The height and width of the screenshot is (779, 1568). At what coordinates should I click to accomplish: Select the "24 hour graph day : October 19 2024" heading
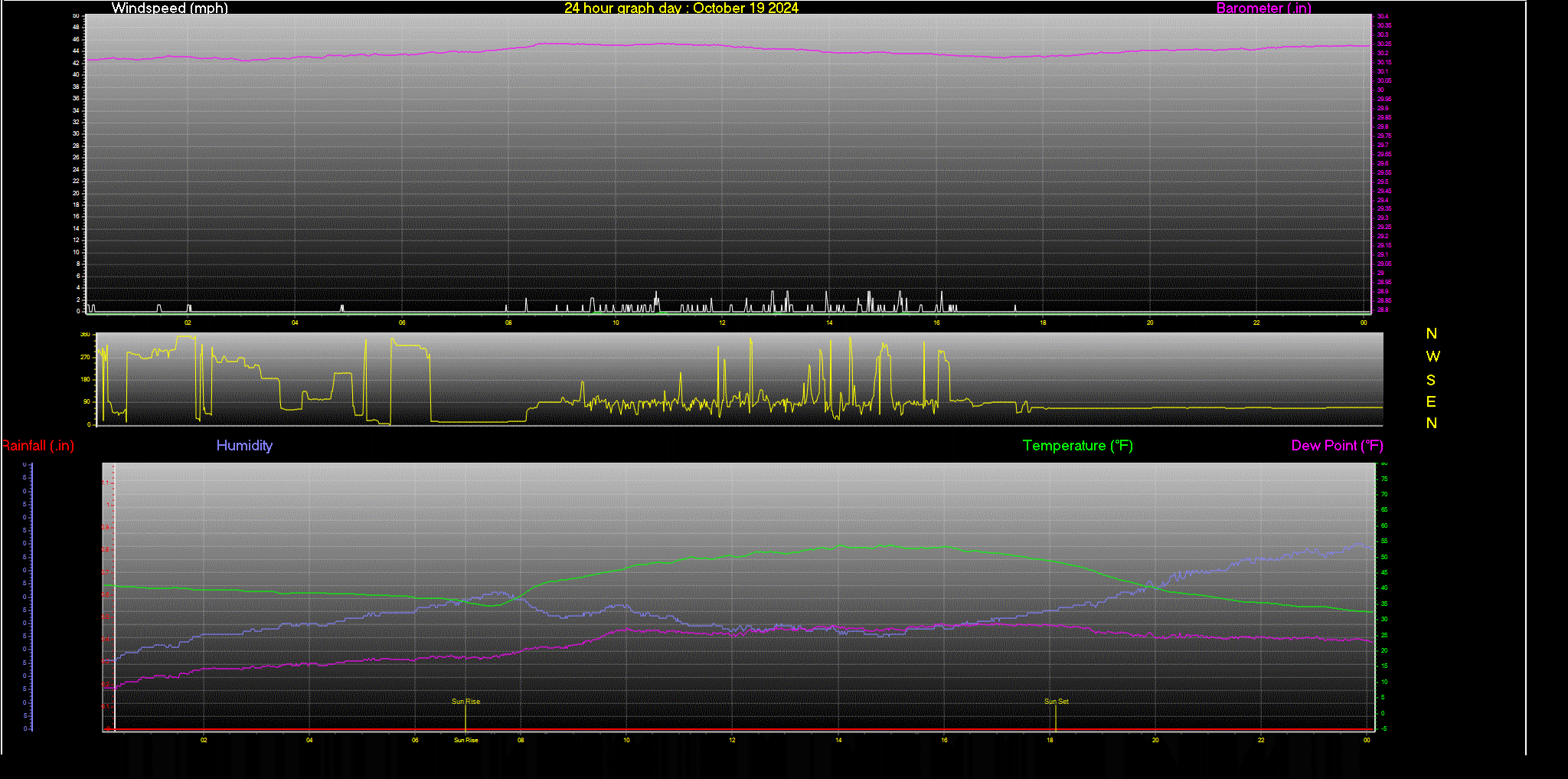click(x=681, y=8)
